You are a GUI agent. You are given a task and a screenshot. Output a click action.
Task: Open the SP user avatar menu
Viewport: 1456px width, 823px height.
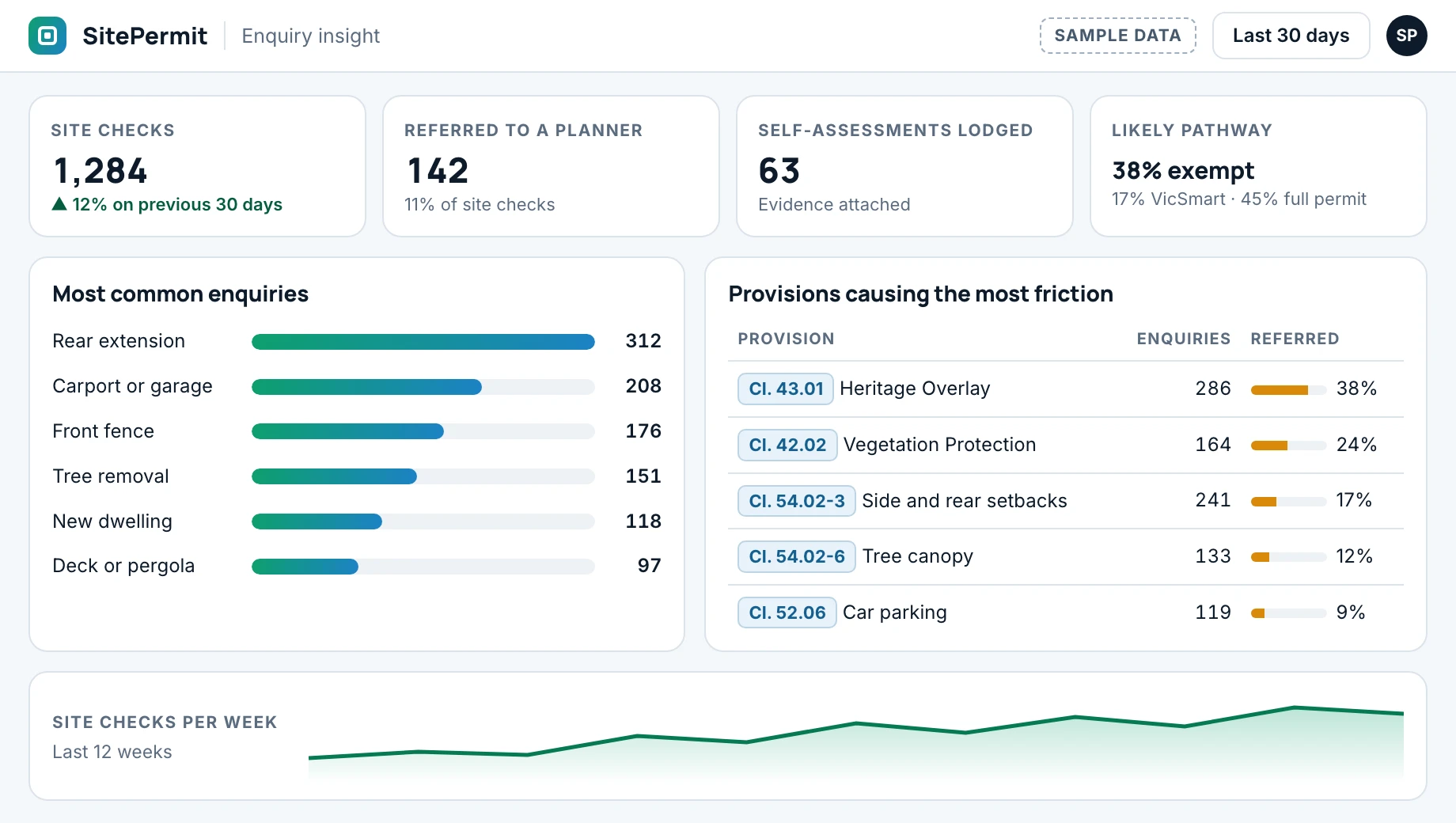pyautogui.click(x=1406, y=36)
